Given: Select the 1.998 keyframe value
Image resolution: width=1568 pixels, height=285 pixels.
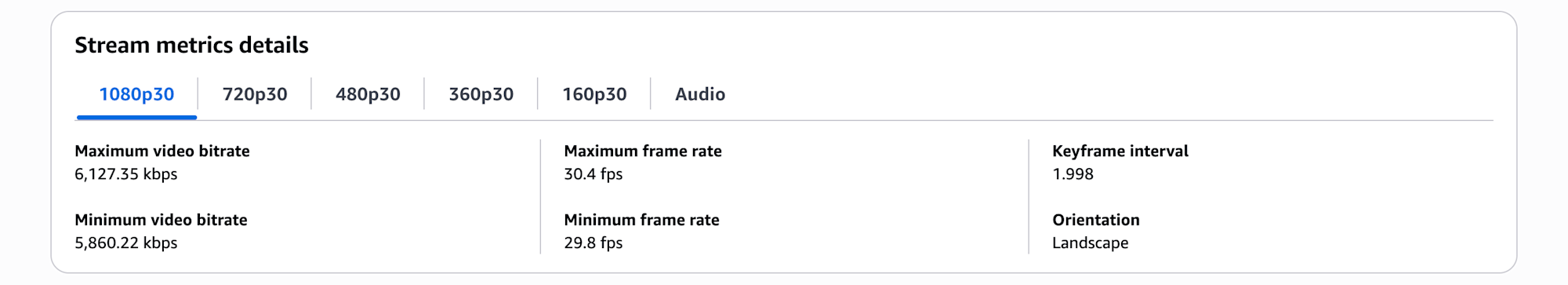Looking at the screenshot, I should point(1073,174).
